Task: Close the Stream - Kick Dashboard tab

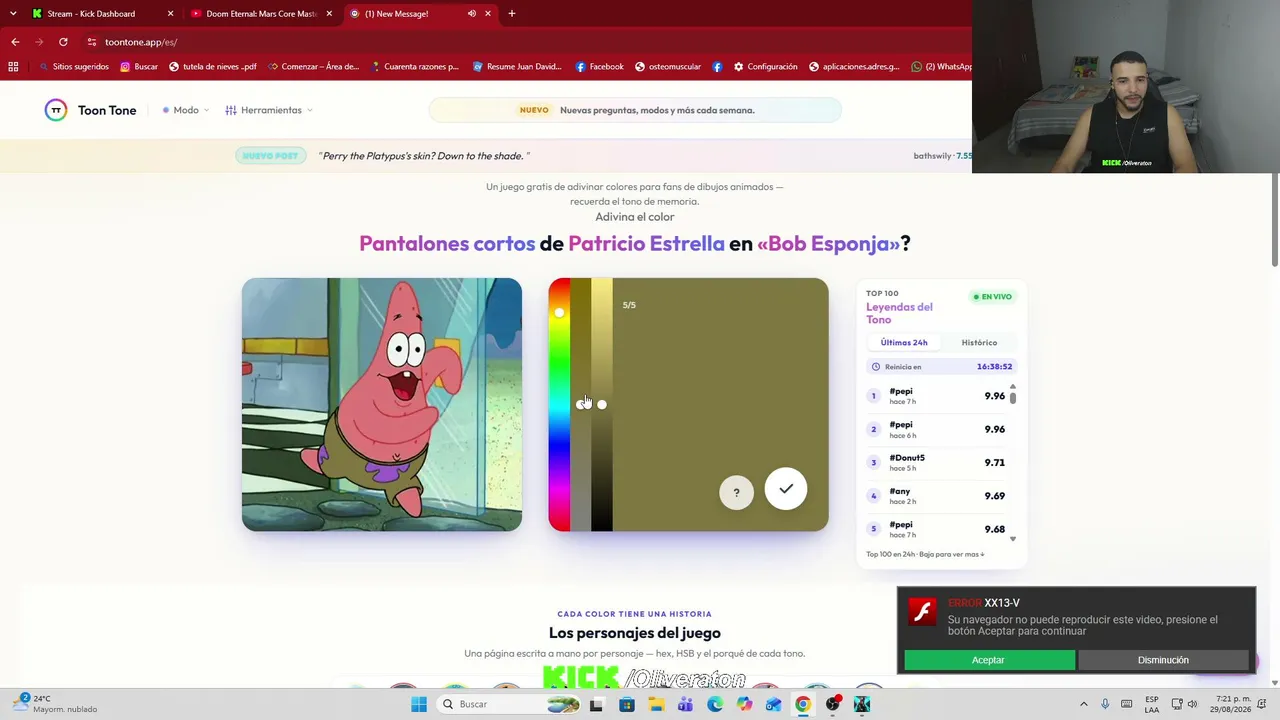Action: [x=170, y=14]
